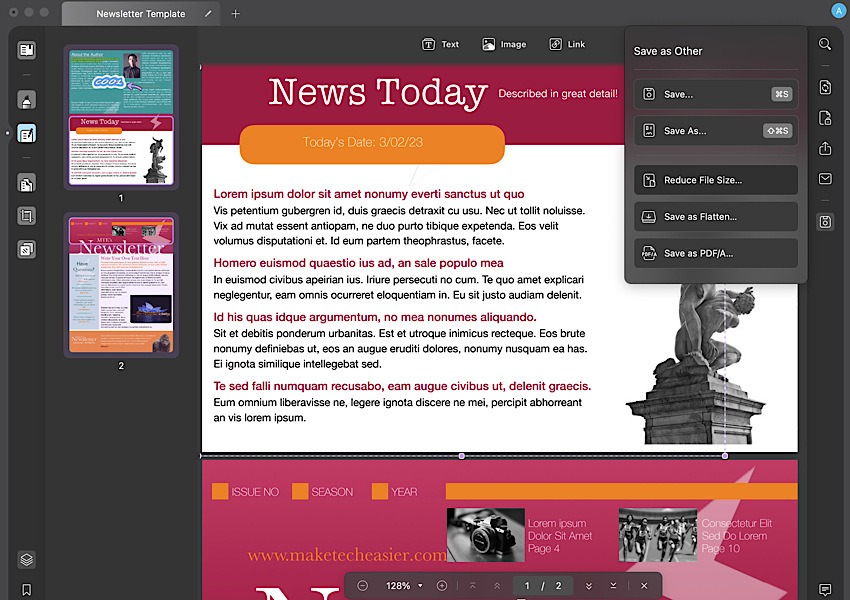Click the Text edit button
850x600 pixels.
[440, 44]
